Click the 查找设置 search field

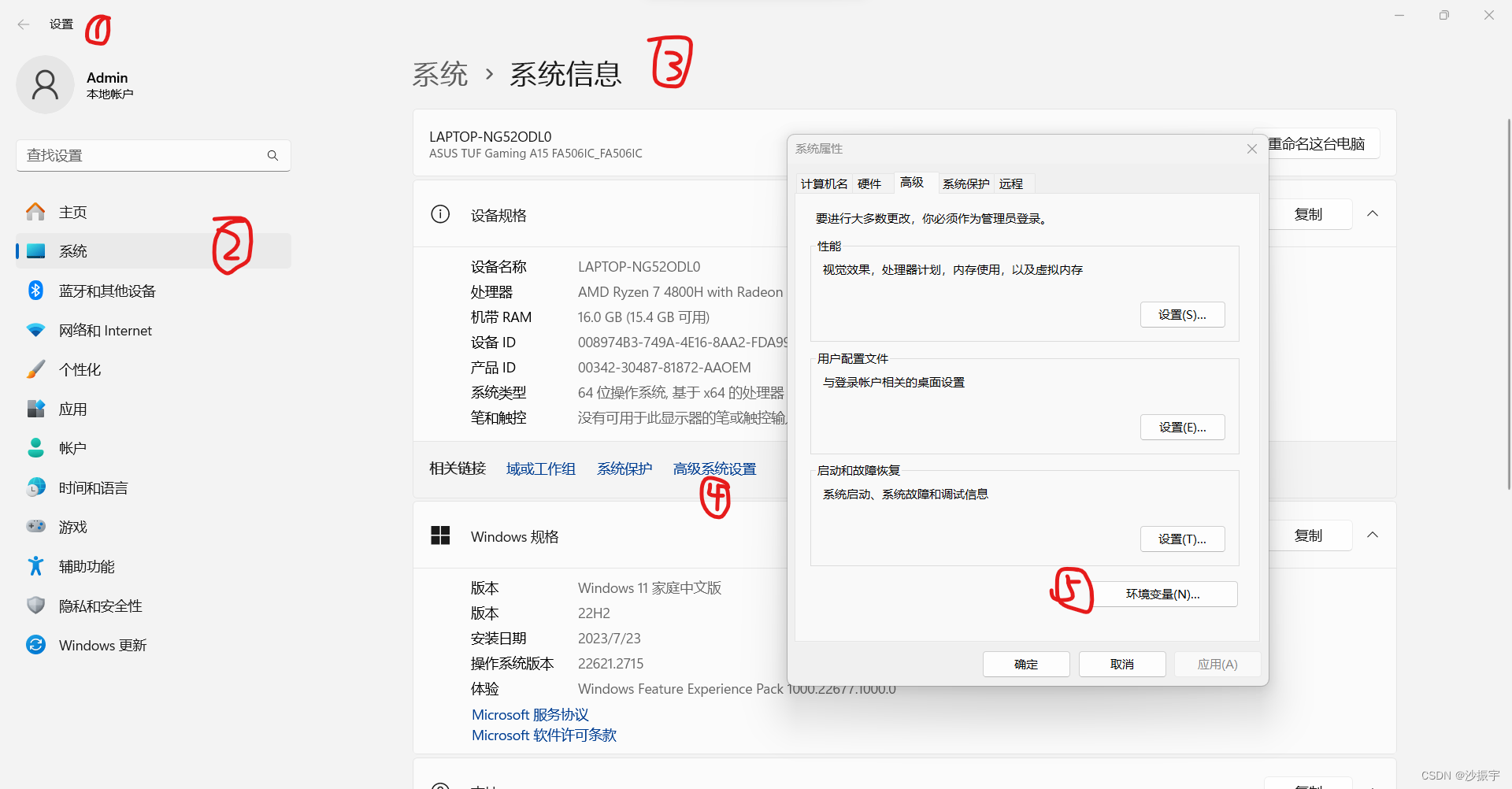click(x=154, y=156)
